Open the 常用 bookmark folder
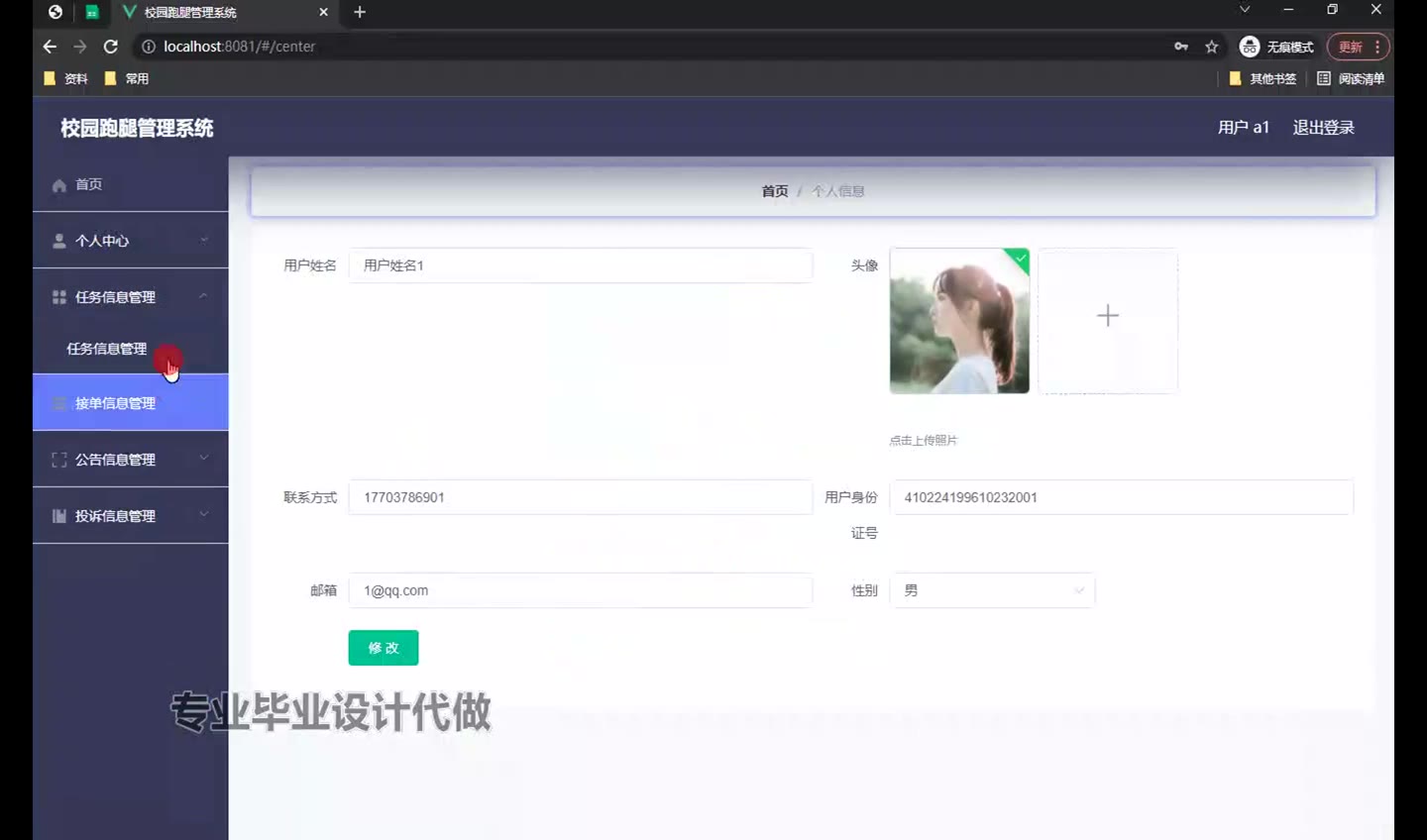Image resolution: width=1427 pixels, height=840 pixels. (x=127, y=78)
